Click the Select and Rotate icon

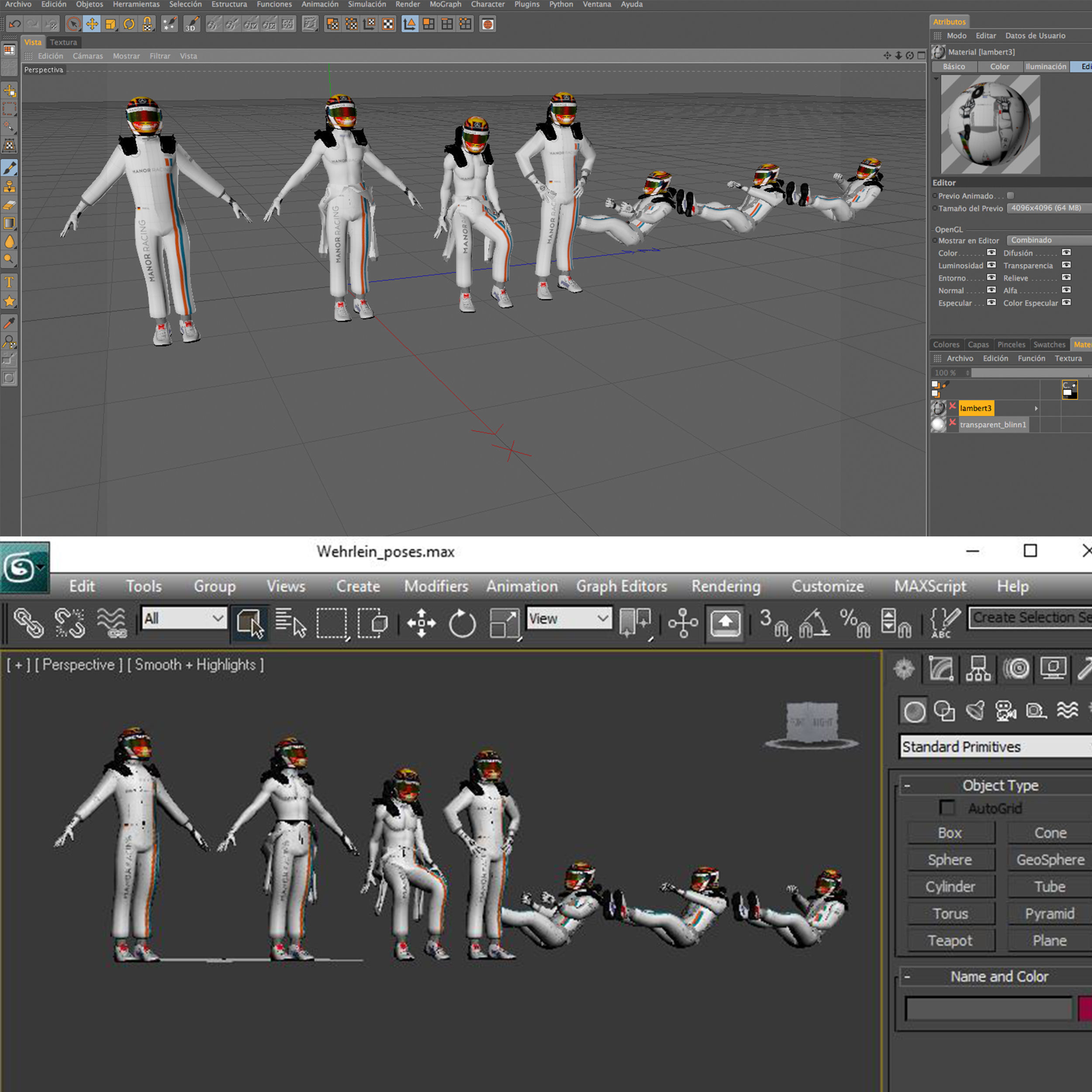point(462,623)
